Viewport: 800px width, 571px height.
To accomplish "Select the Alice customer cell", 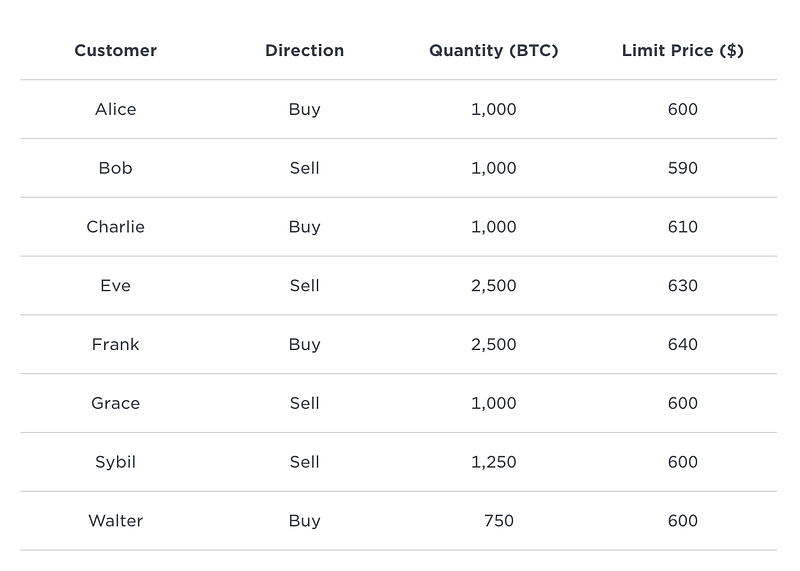I will pyautogui.click(x=115, y=109).
